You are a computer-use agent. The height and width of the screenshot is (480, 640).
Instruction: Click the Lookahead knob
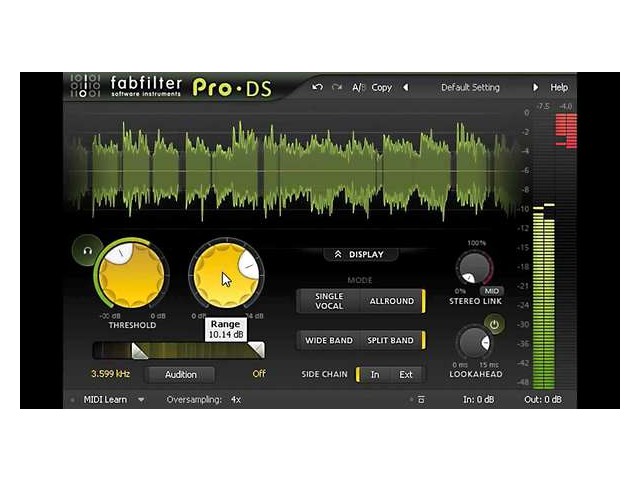pos(474,342)
